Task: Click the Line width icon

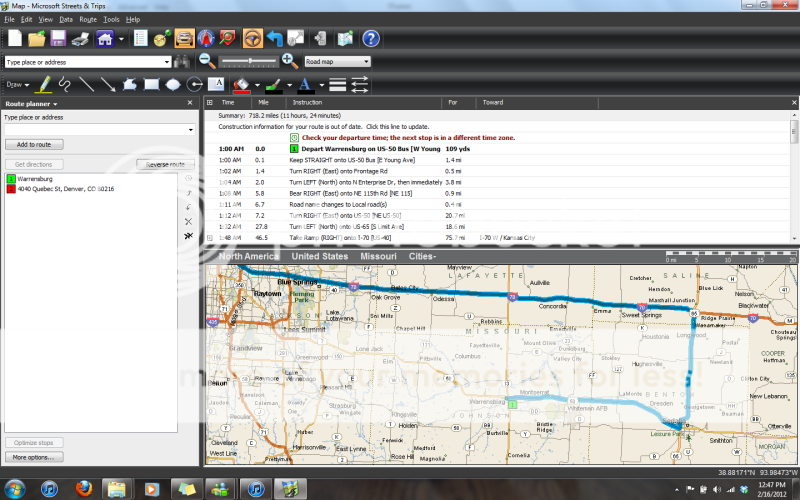Action: pos(338,84)
